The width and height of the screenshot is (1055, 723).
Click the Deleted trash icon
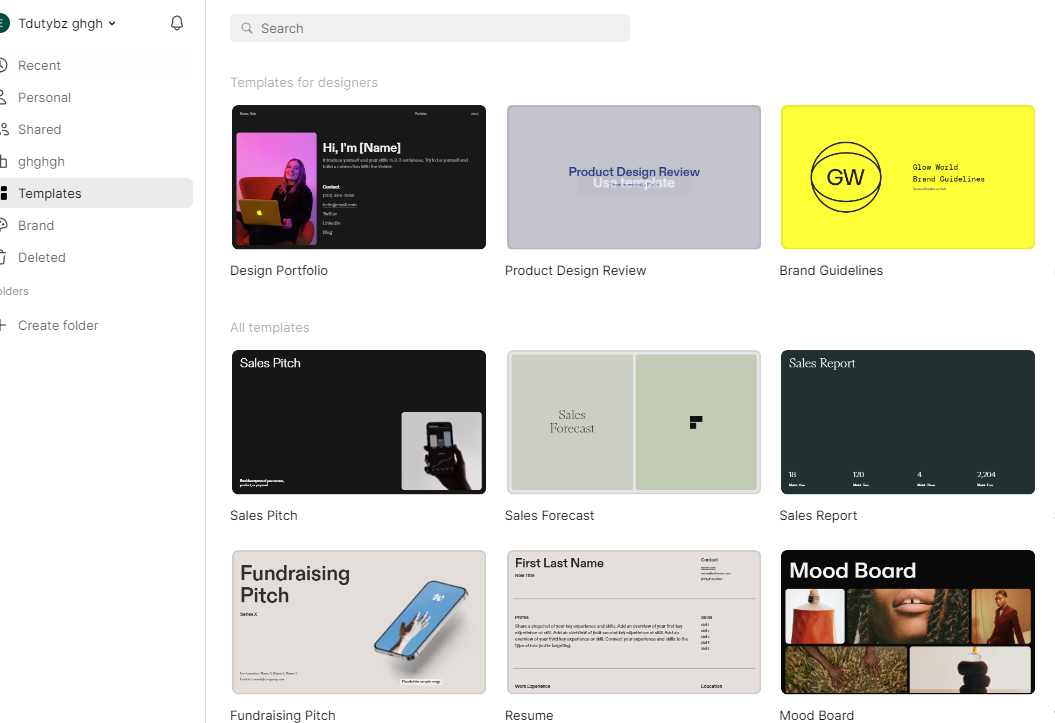[x=3, y=257]
